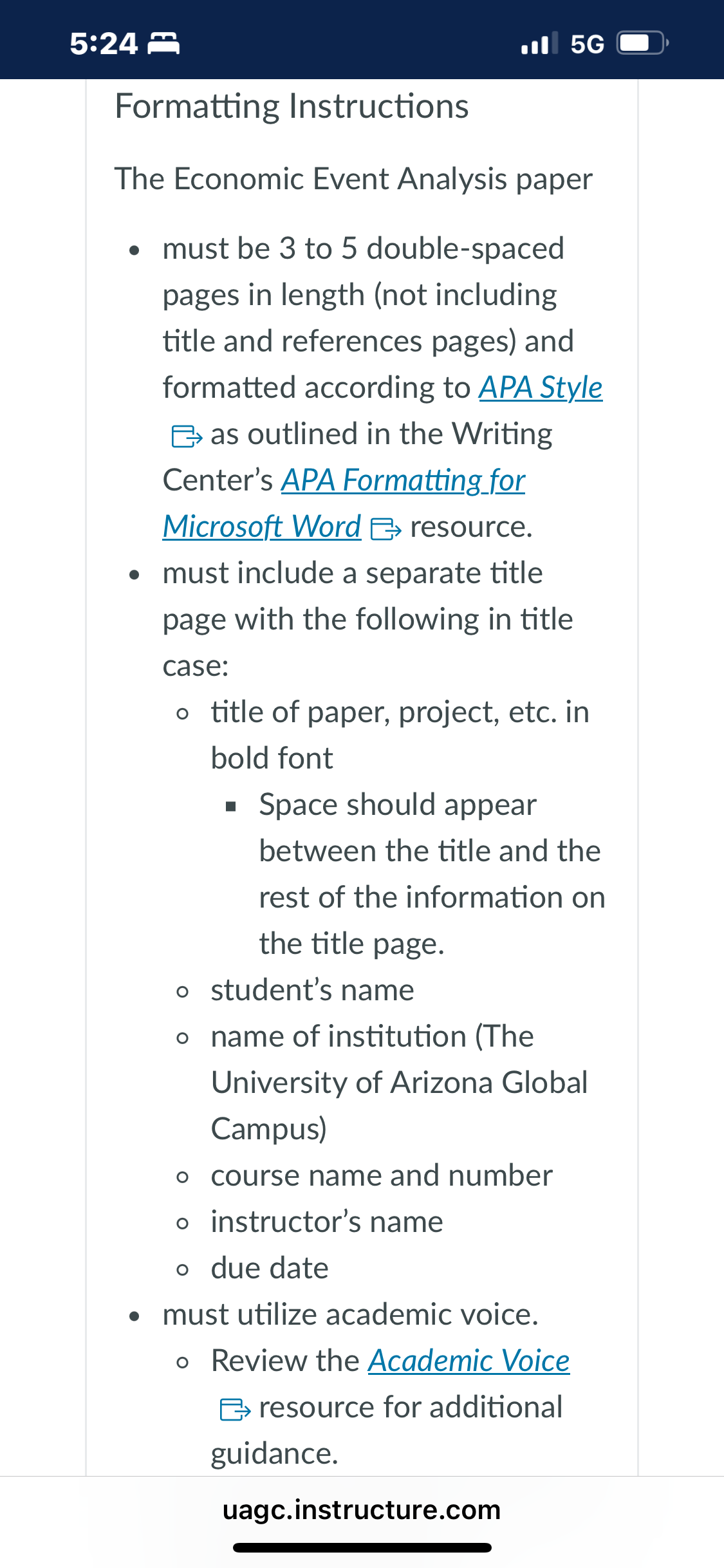
Task: Tap the cellular signal bars icon
Action: pyautogui.click(x=539, y=44)
